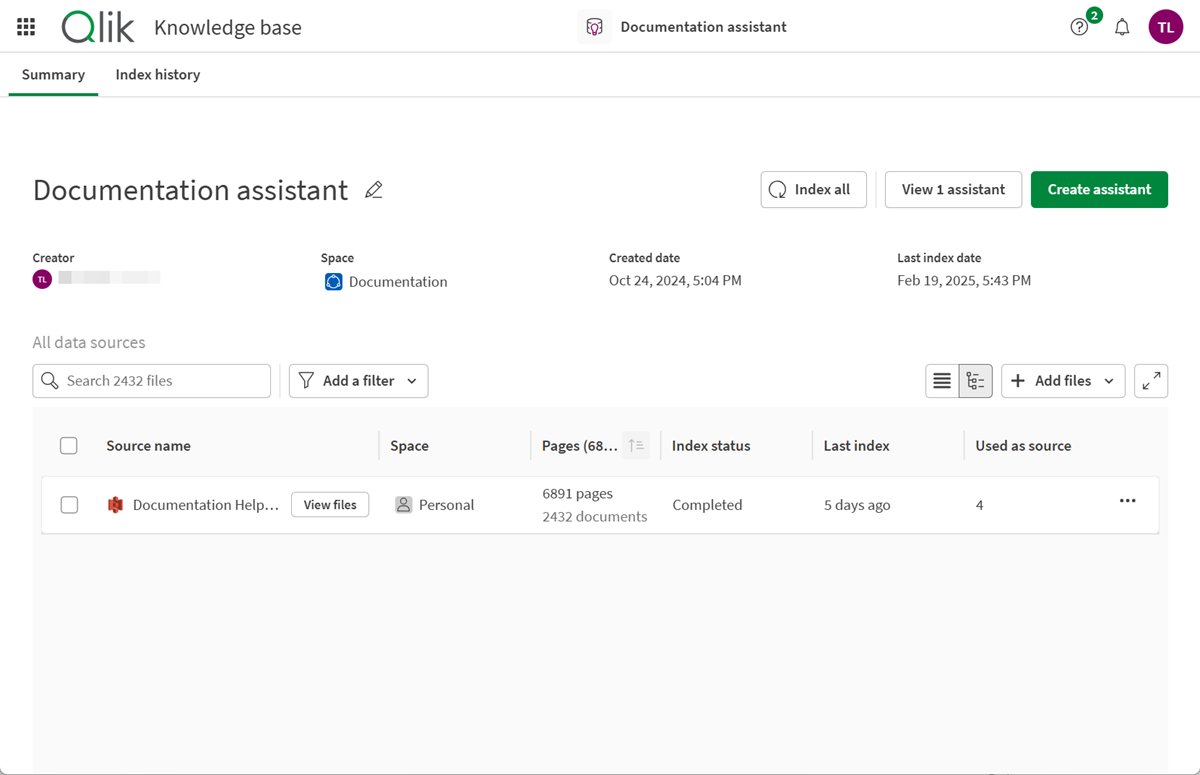
Task: Open the three-dot menu for Documentation Help row
Action: click(1127, 501)
